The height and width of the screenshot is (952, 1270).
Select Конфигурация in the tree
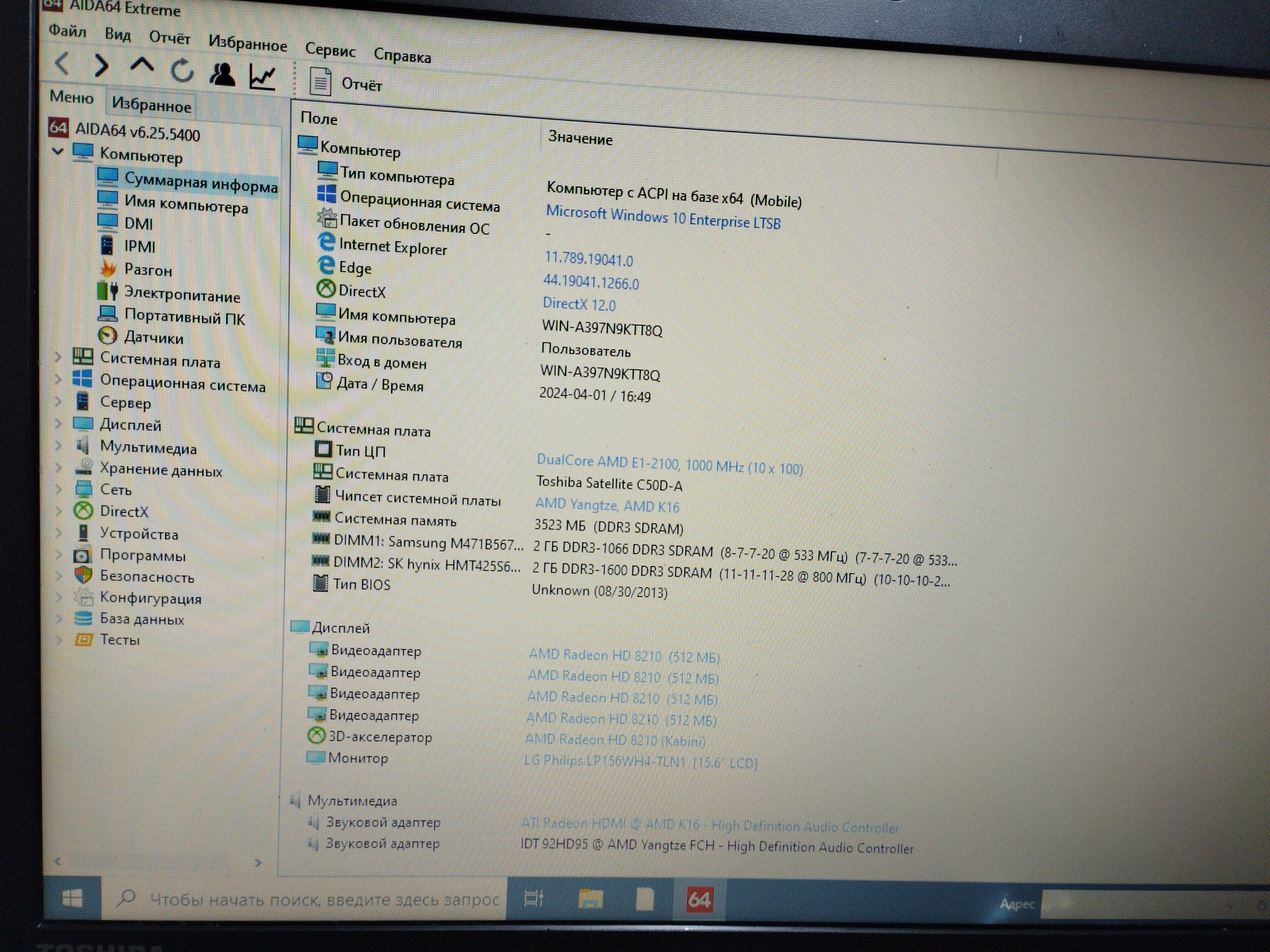(150, 598)
